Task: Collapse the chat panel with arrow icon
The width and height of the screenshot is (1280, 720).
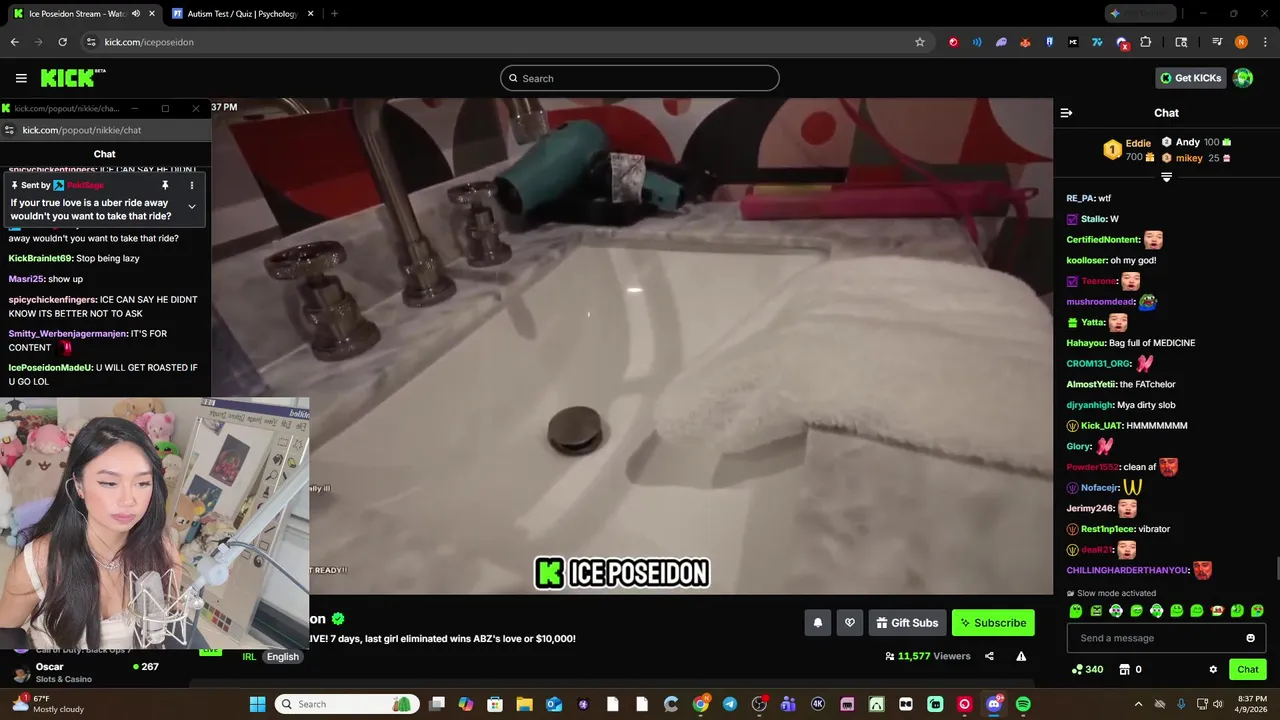Action: click(1066, 113)
